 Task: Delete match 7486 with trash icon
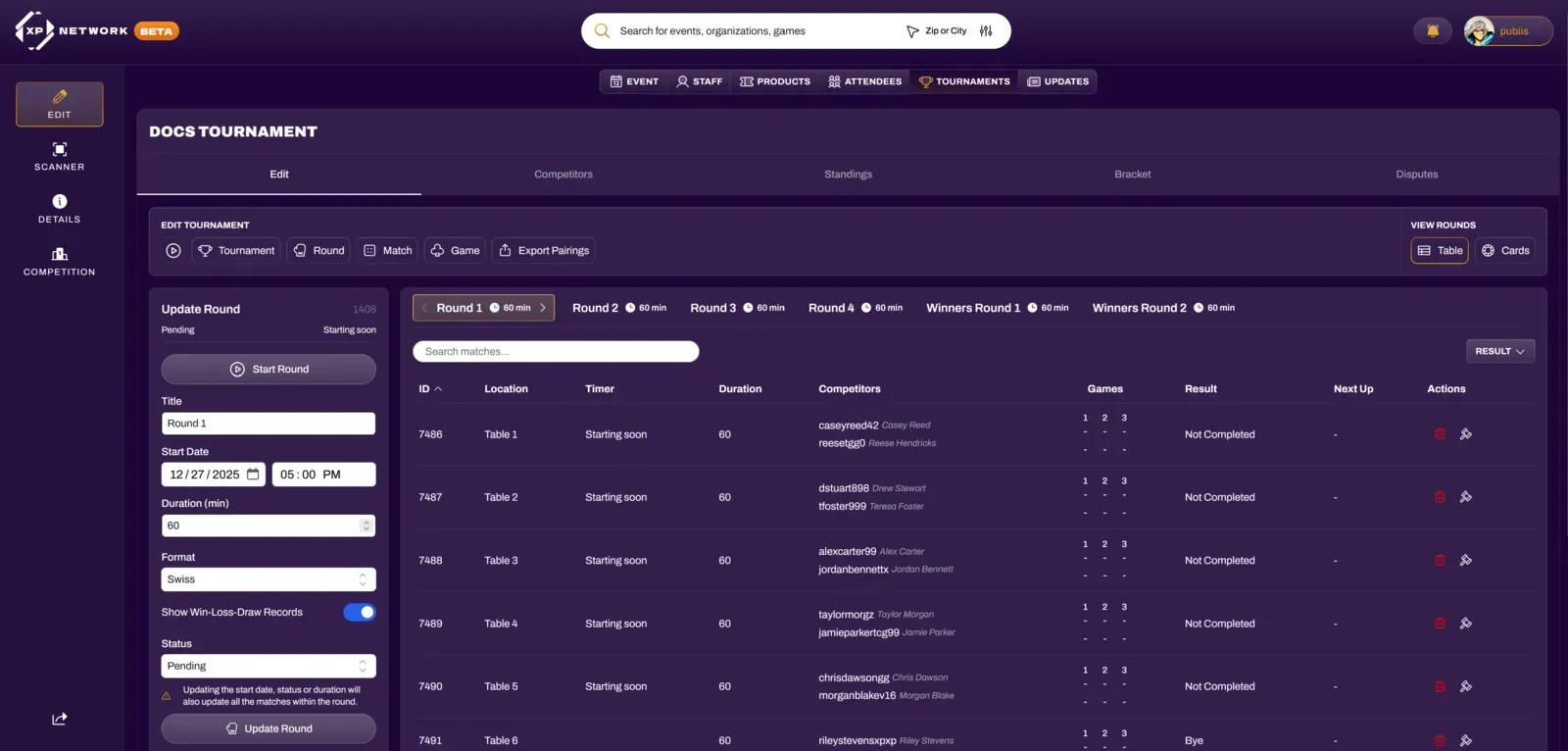(x=1440, y=434)
